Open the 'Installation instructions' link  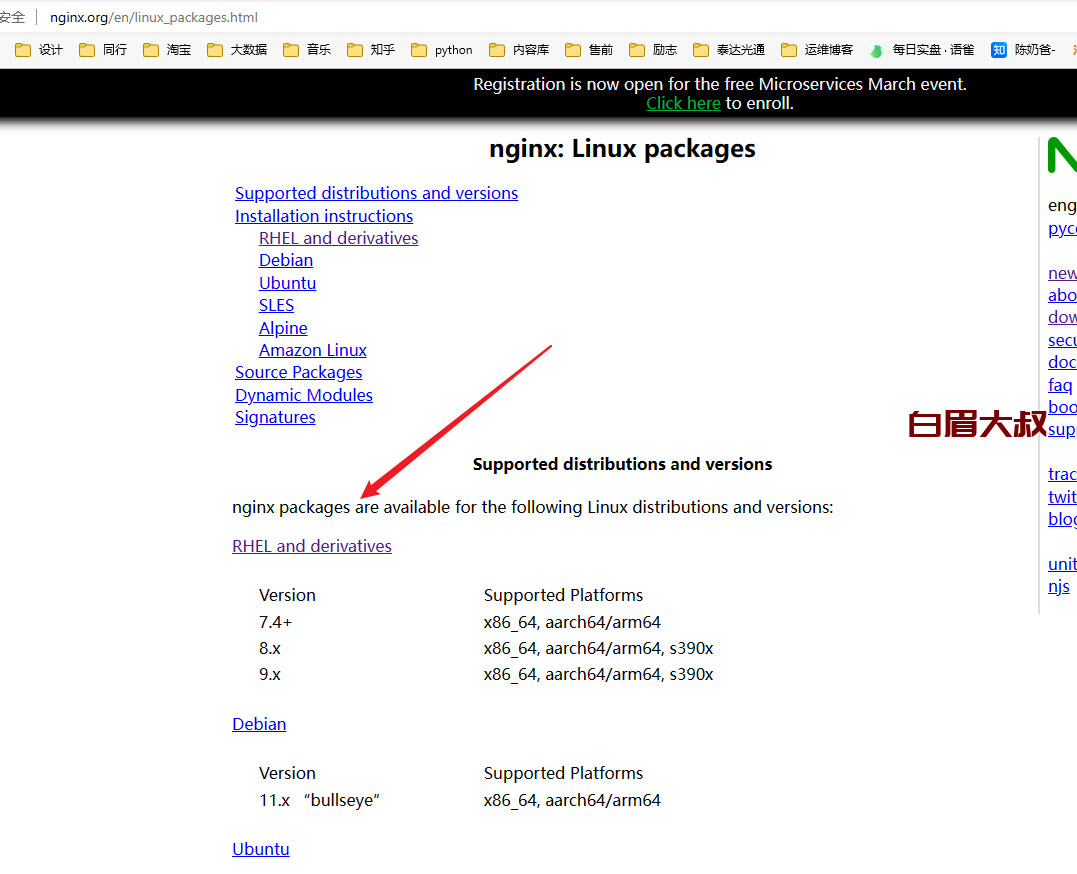point(324,216)
